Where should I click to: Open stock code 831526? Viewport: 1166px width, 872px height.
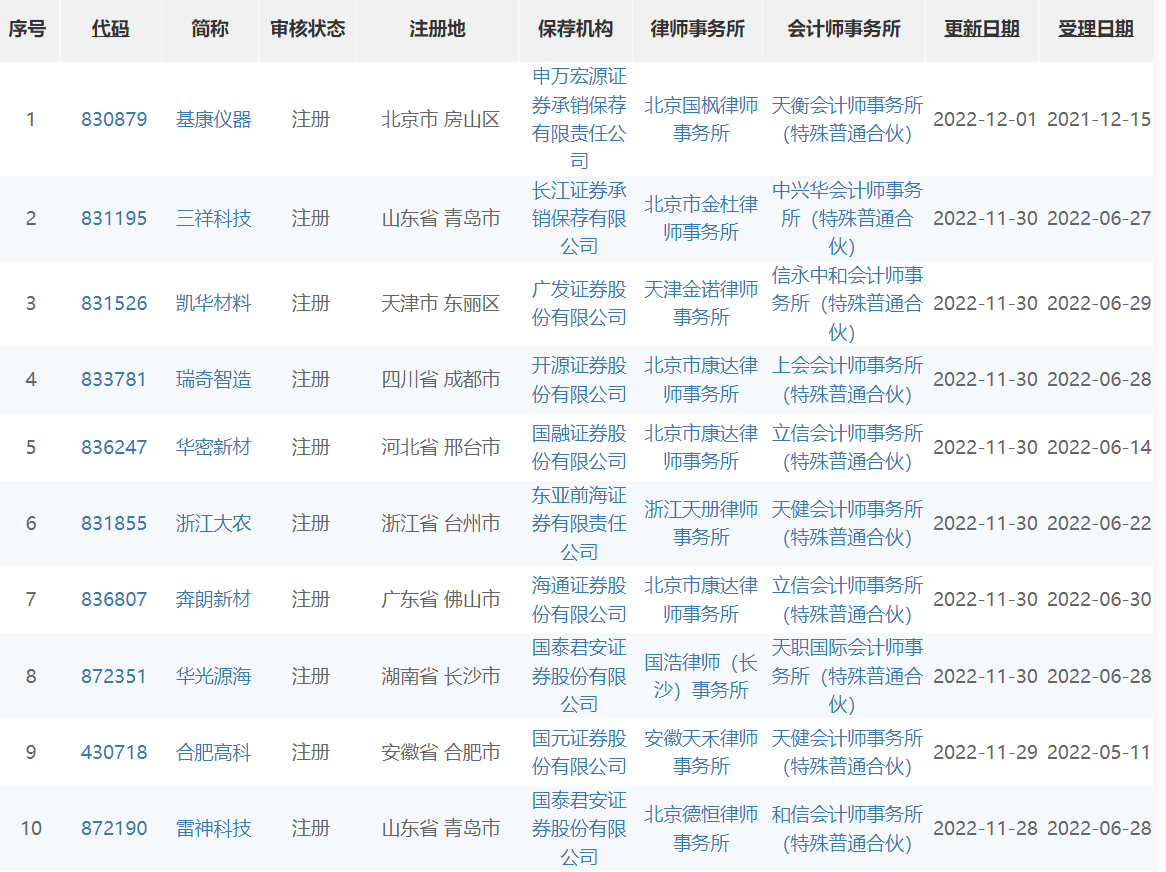[x=114, y=303]
